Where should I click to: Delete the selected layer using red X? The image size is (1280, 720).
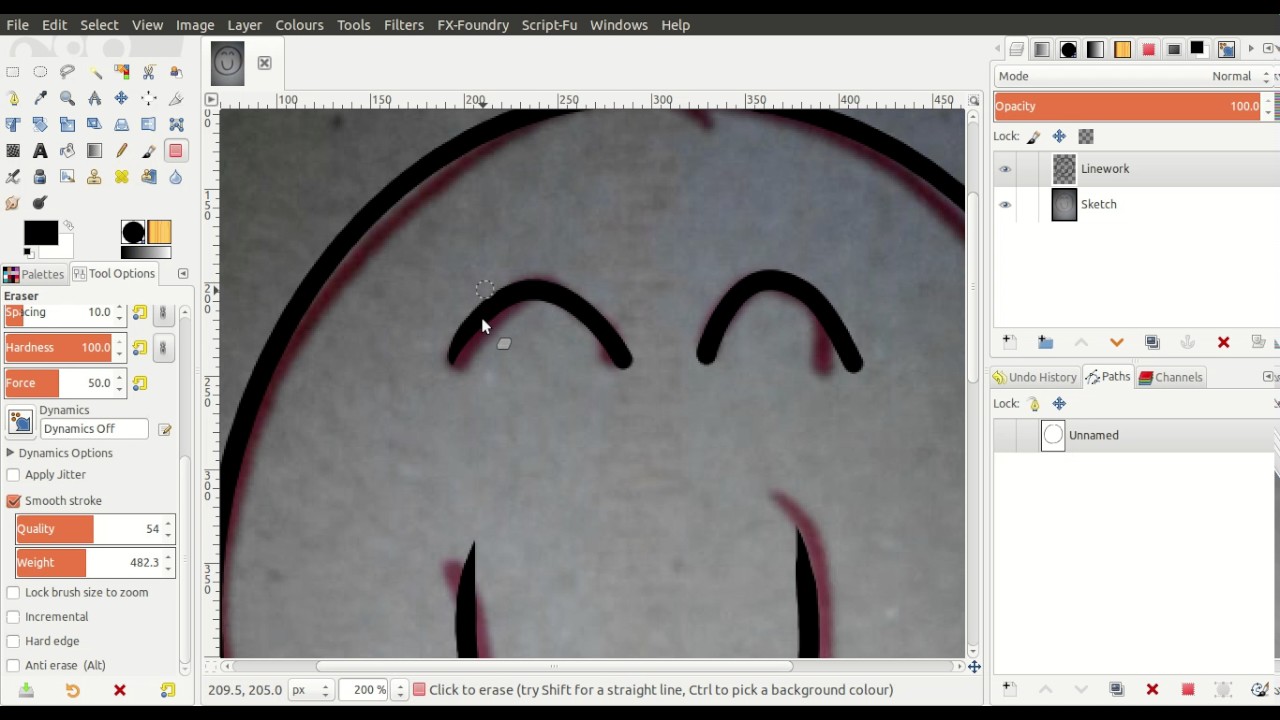click(x=1223, y=342)
